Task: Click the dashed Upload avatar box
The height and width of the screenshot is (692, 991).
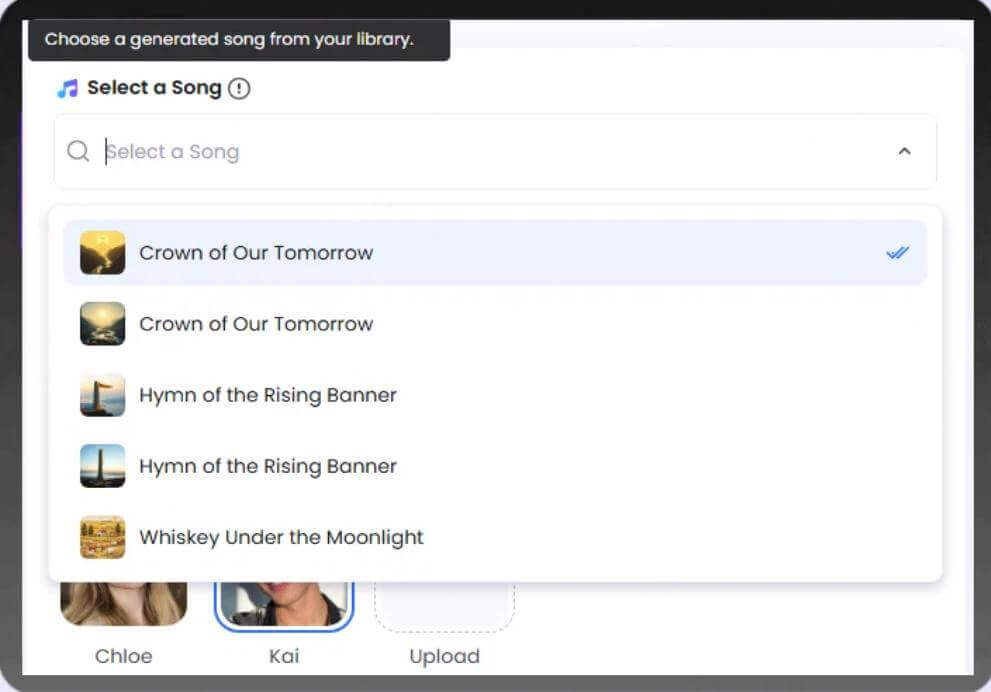Action: pos(444,605)
